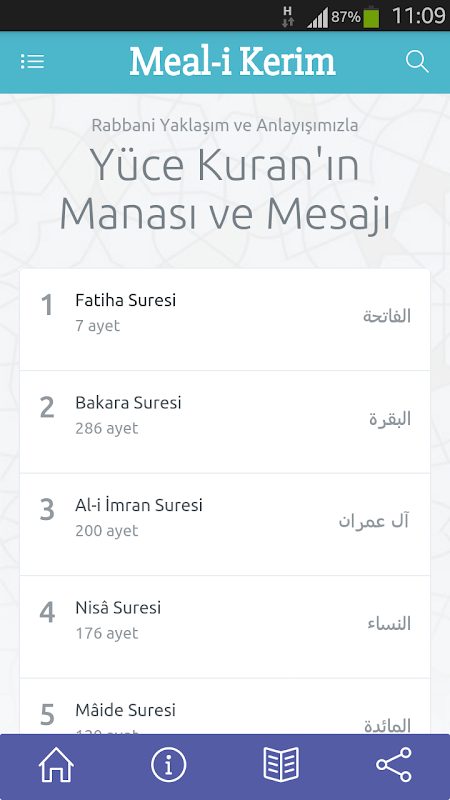Tap the Meal-i Kerim title
Viewport: 450px width, 800px height.
coord(233,62)
